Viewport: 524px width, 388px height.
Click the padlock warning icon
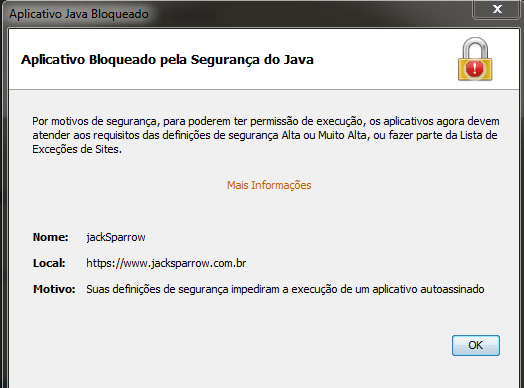(475, 59)
